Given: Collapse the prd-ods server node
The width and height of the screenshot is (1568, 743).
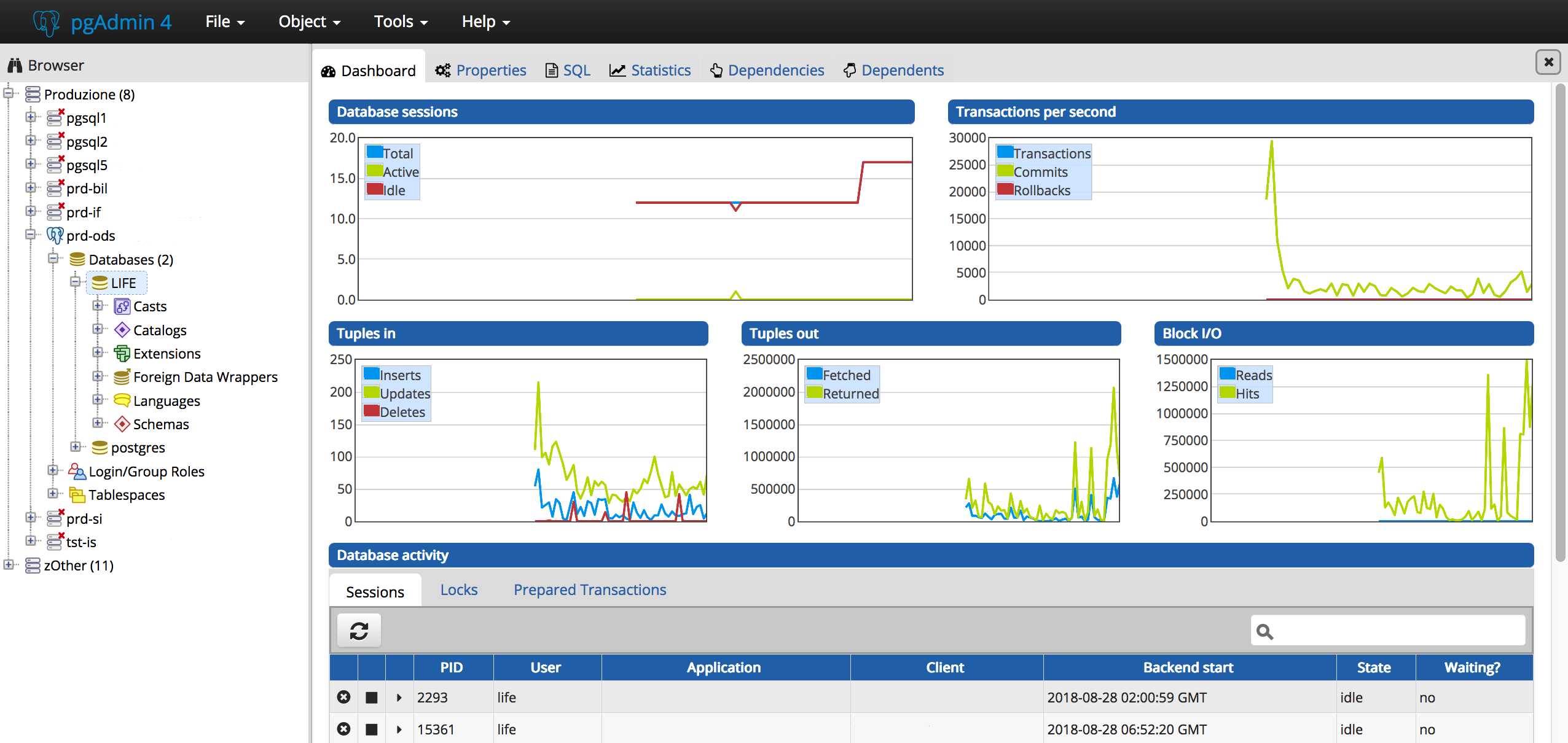Looking at the screenshot, I should (30, 234).
